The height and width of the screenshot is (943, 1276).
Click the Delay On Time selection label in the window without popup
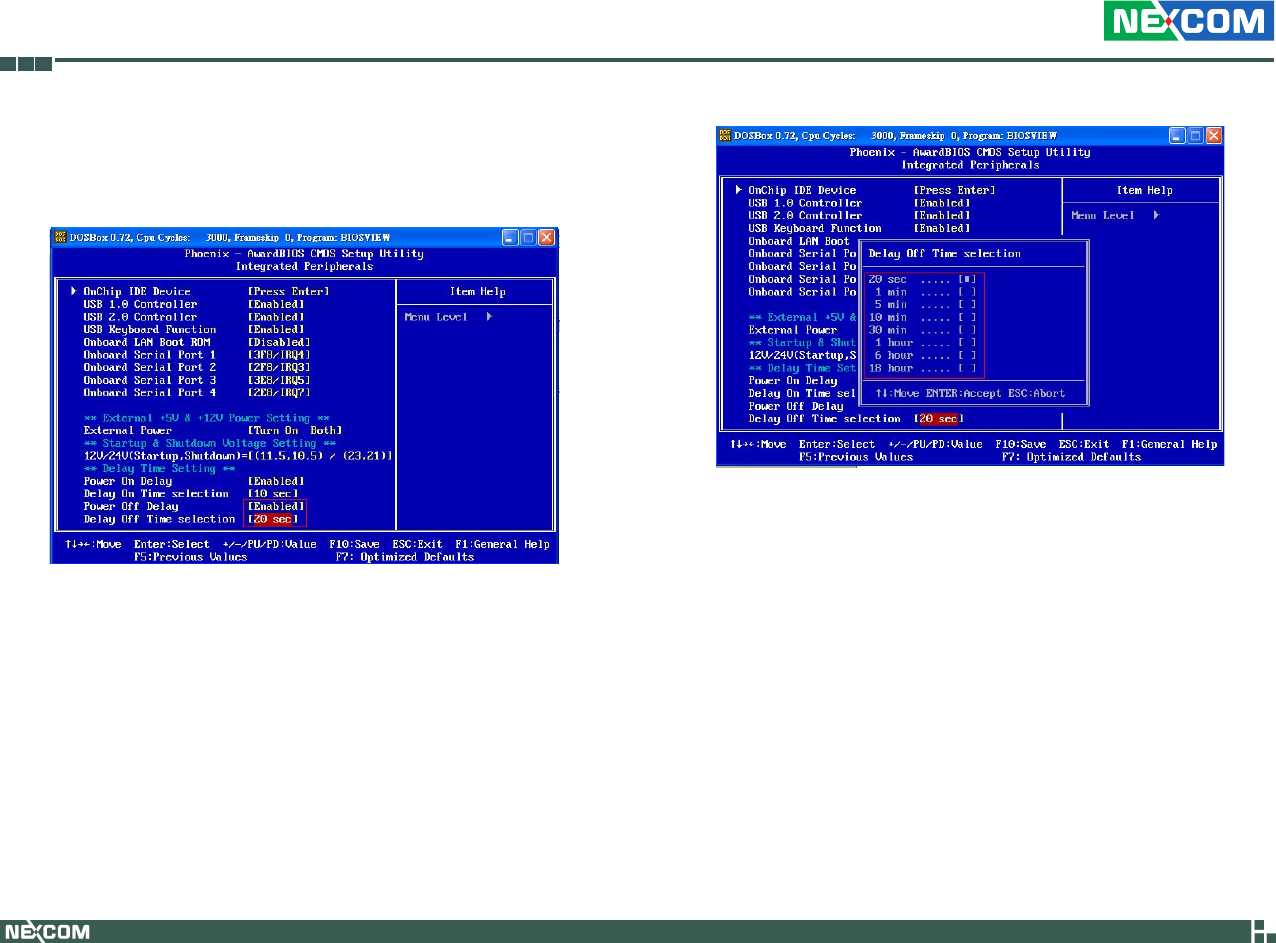(156, 494)
